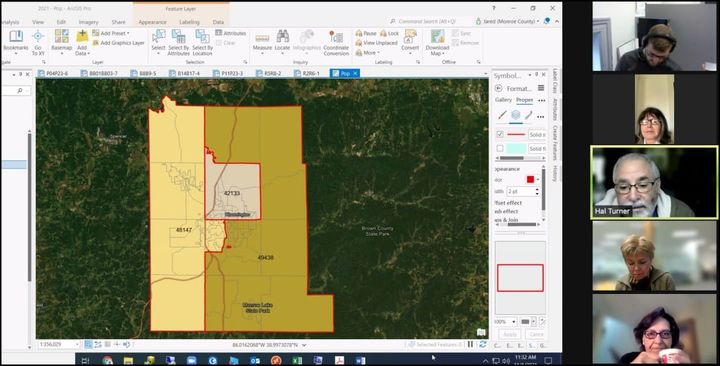Viewport: 720px width, 366px height.
Task: Switch to the Data ribbon tab
Action: (219, 22)
